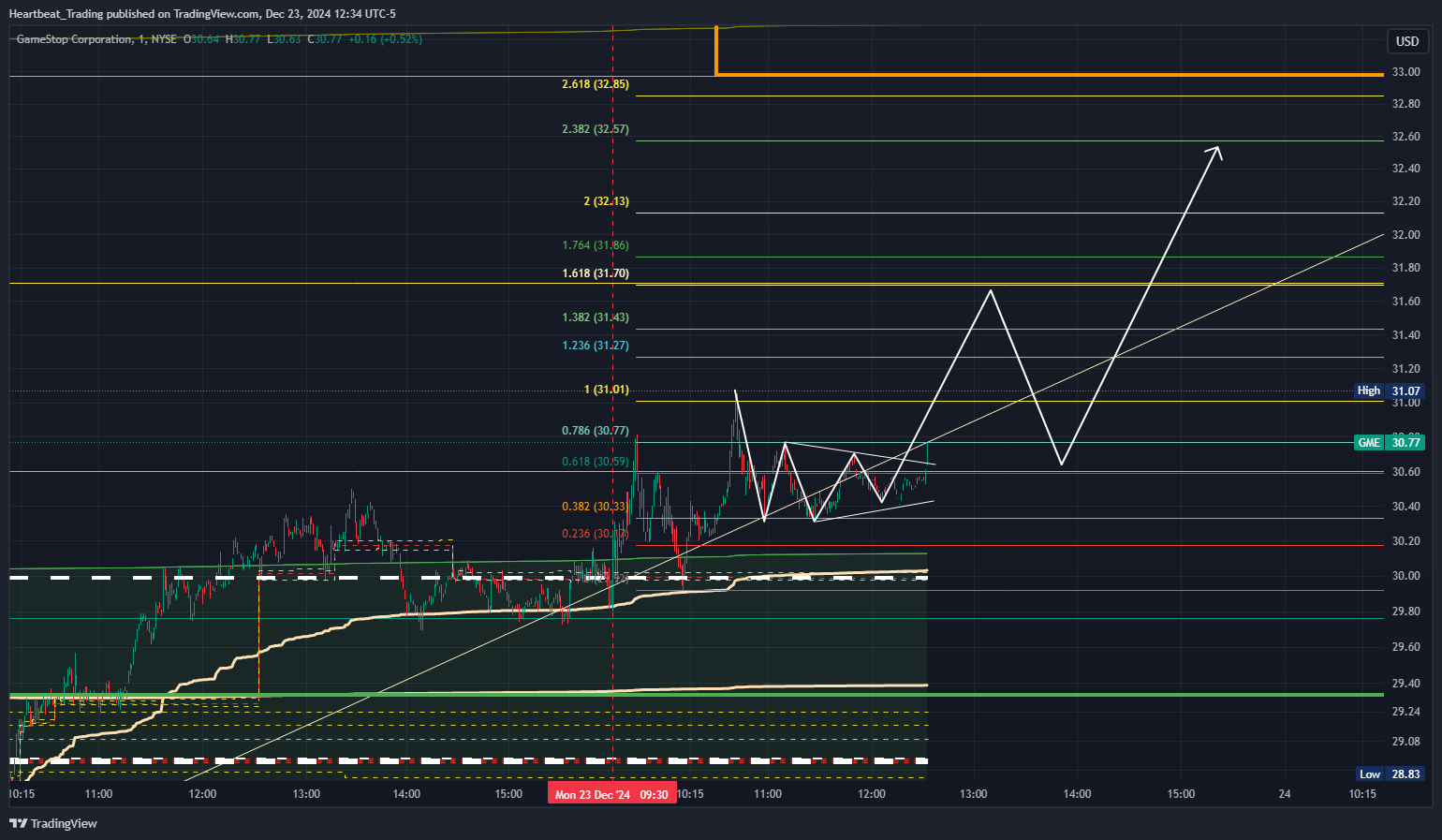This screenshot has height=840, width=1442.
Task: Select the red 0.236 Fibonacci label
Action: (x=596, y=534)
